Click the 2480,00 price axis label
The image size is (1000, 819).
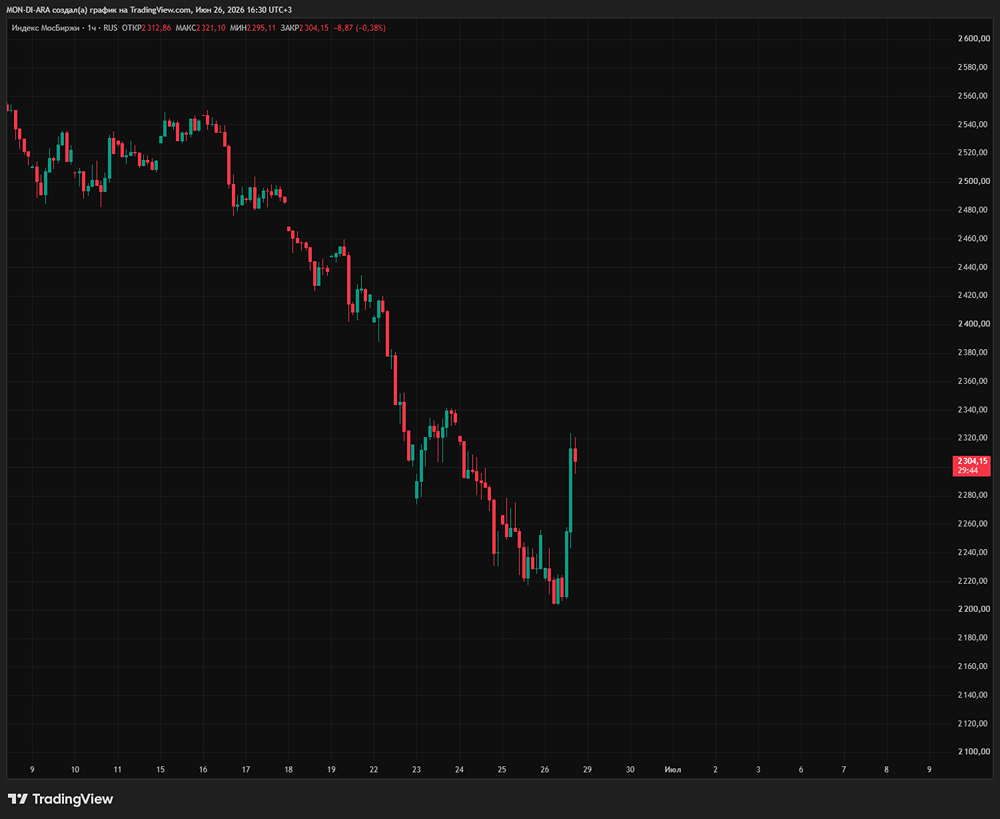(x=973, y=210)
